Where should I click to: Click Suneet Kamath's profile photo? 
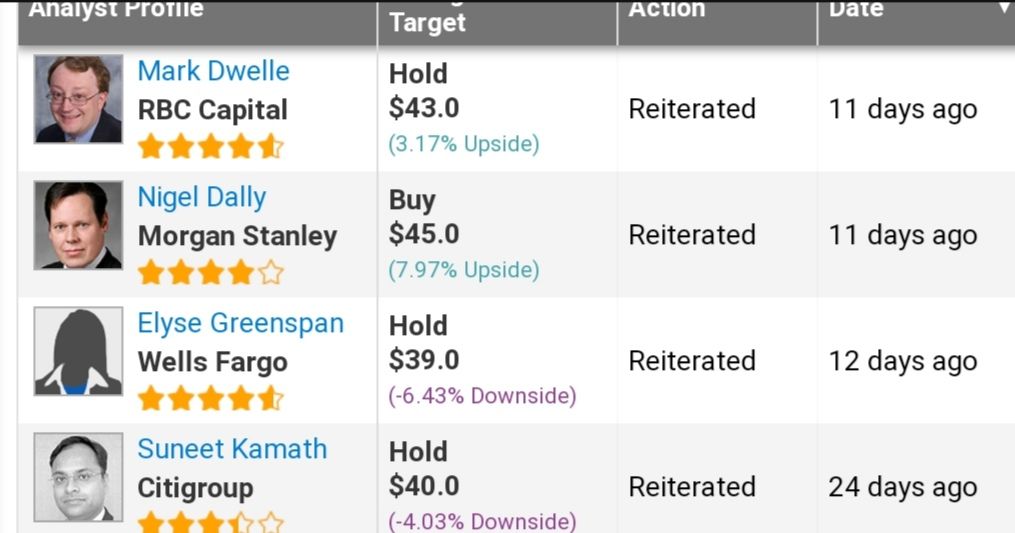click(78, 477)
